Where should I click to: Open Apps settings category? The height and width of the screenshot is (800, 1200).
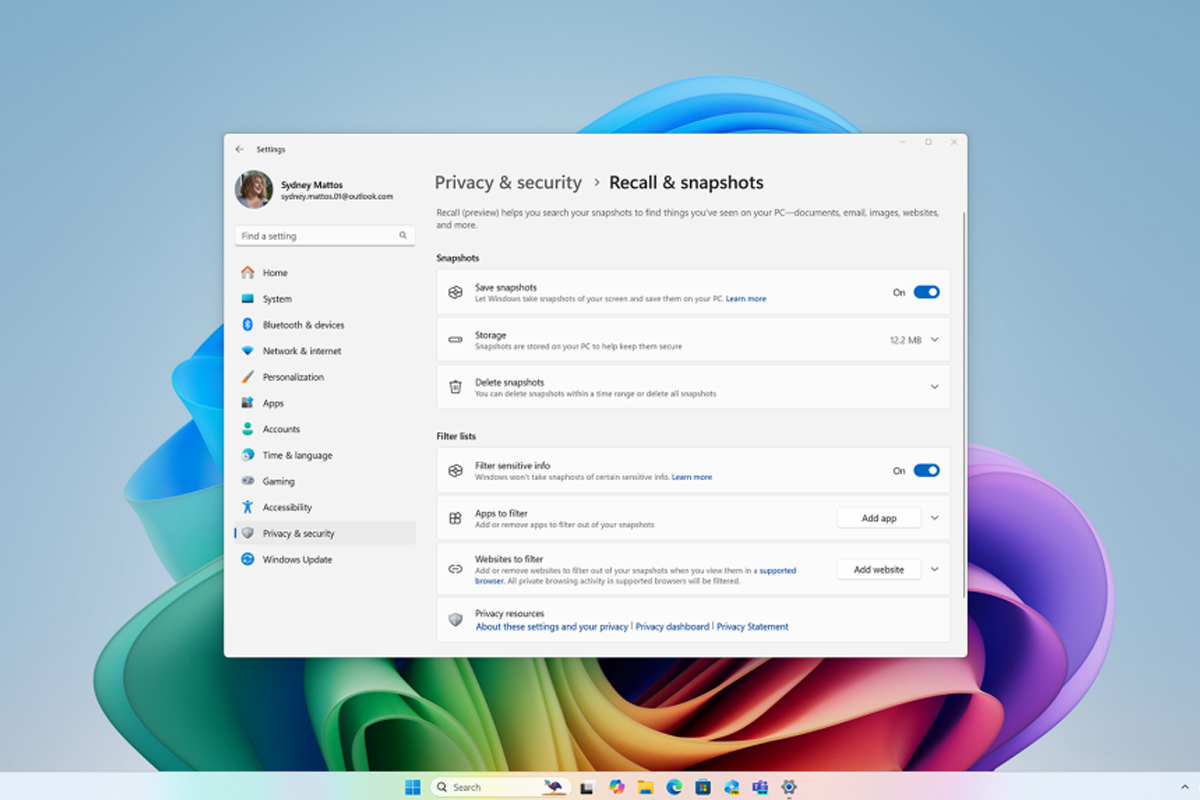tap(325, 403)
